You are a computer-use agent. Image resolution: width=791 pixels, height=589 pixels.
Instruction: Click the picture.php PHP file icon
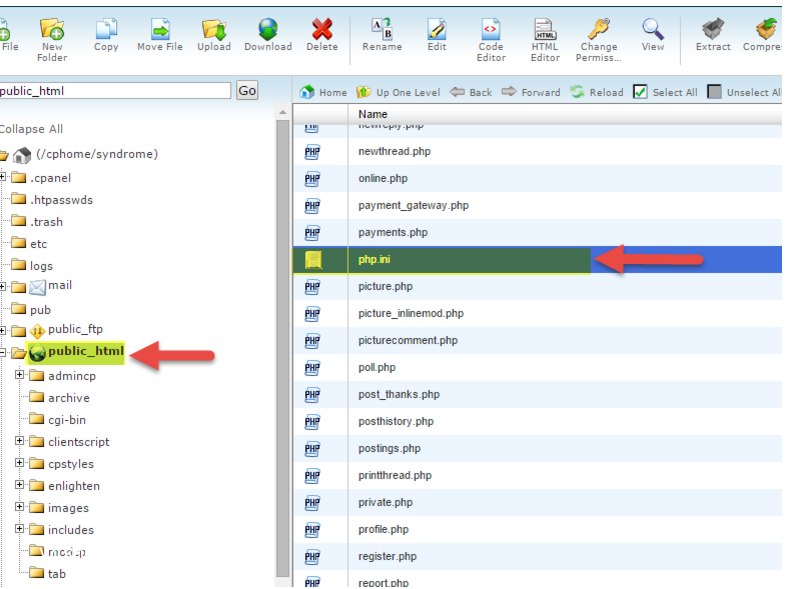(312, 287)
